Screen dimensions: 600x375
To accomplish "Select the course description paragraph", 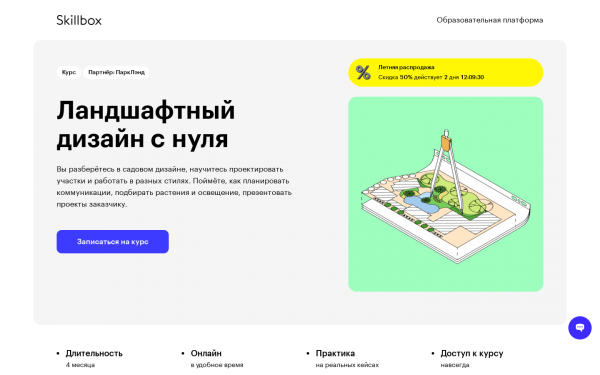I will pos(174,187).
